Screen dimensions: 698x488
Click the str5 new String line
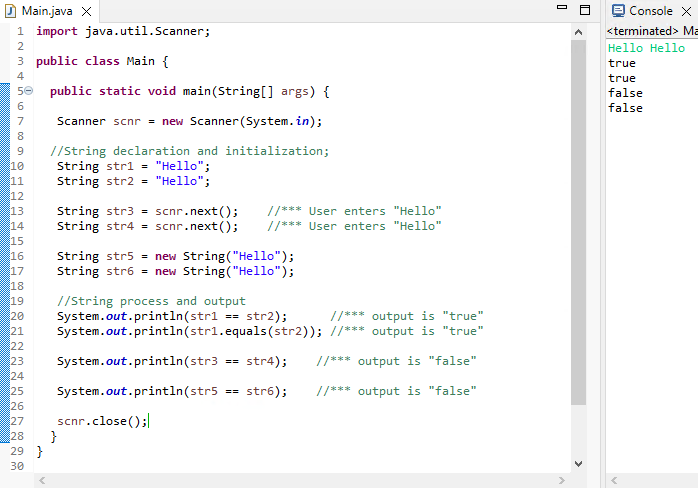175,256
